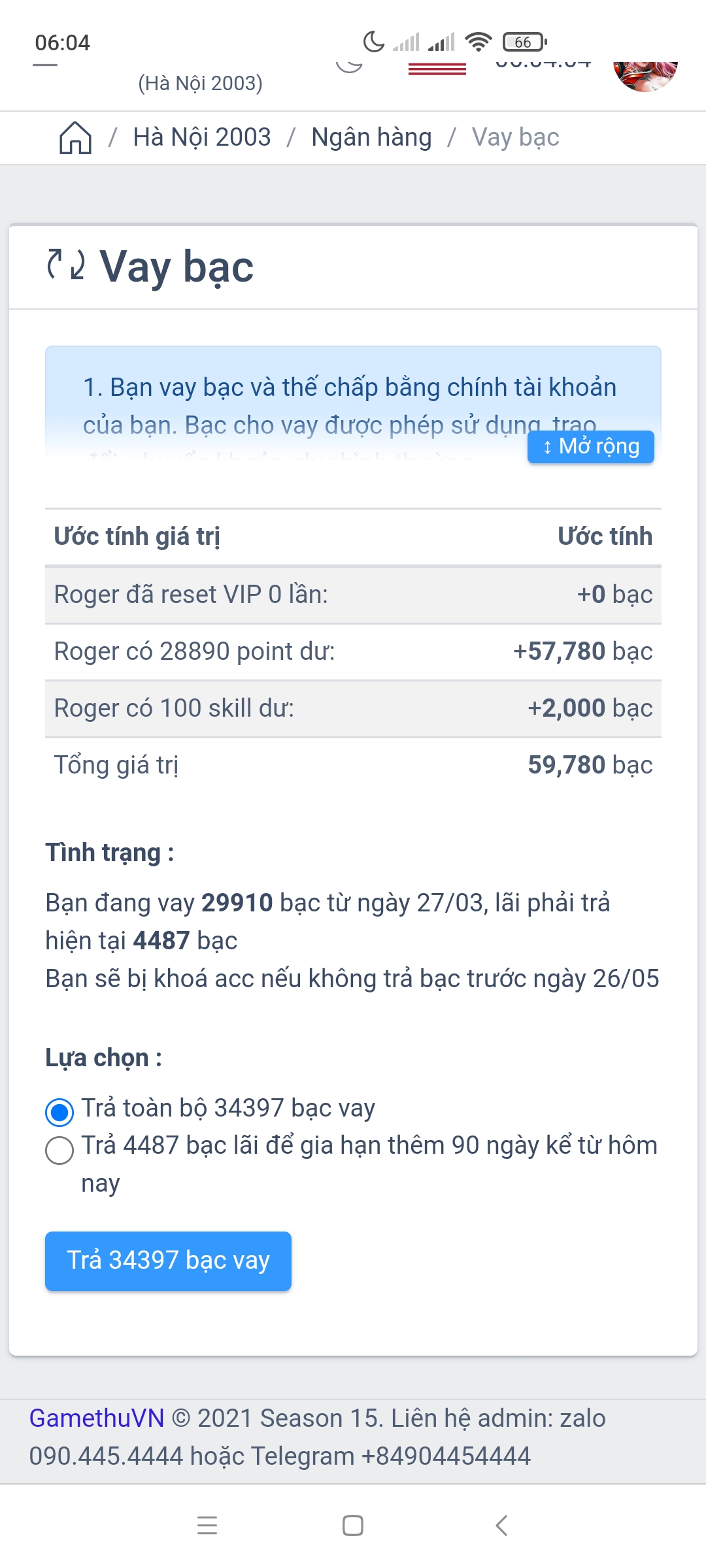Tap the '(Hà Nội 2003)' header text
This screenshot has height=1568, width=706.
coord(200,84)
